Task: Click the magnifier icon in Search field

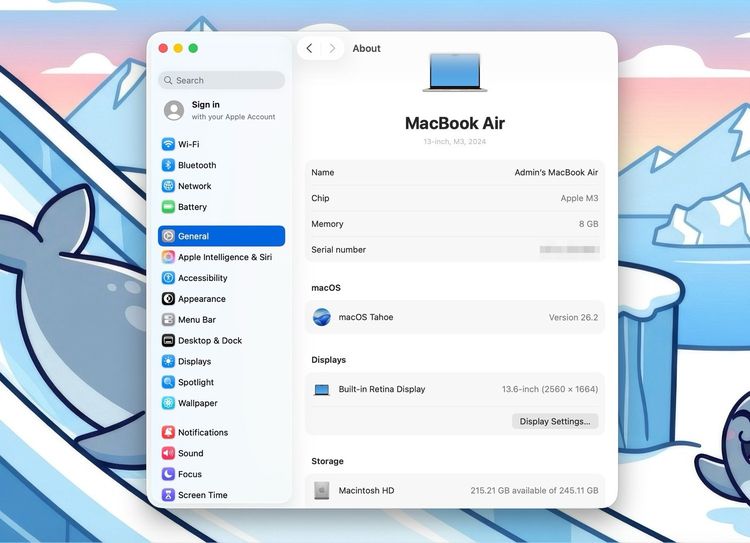Action: coord(168,80)
